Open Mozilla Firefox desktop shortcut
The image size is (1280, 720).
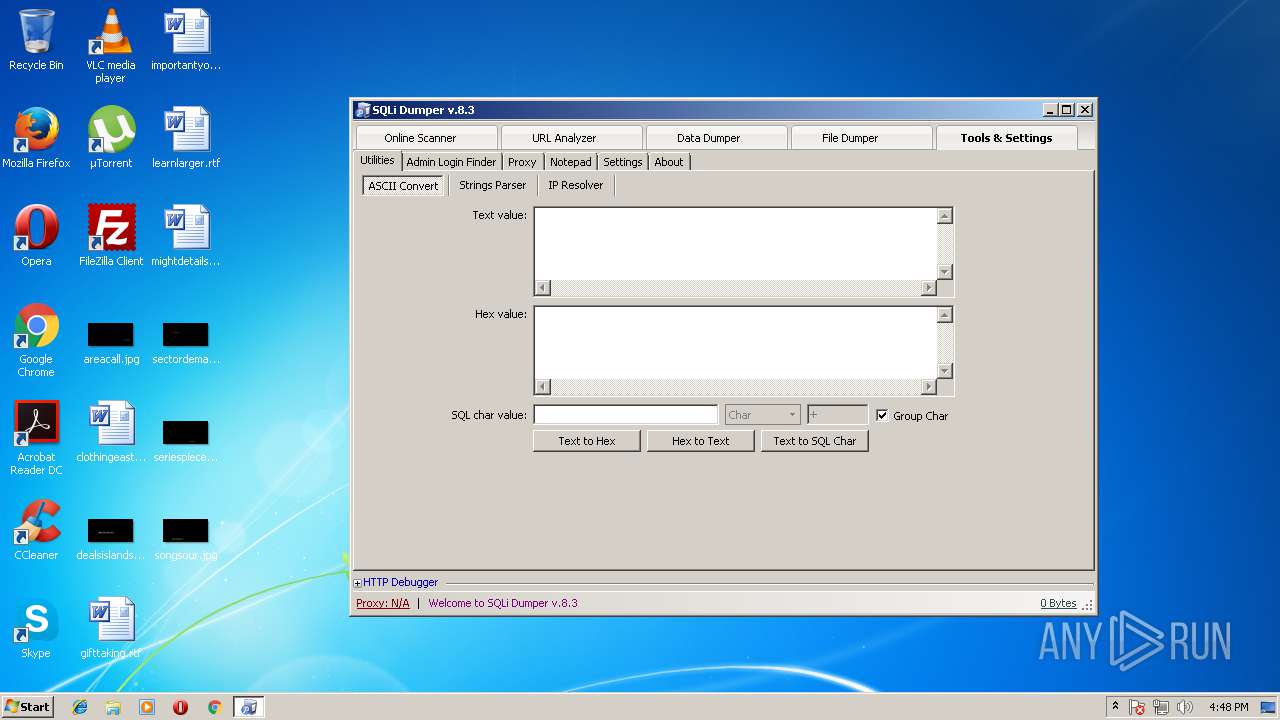(36, 138)
